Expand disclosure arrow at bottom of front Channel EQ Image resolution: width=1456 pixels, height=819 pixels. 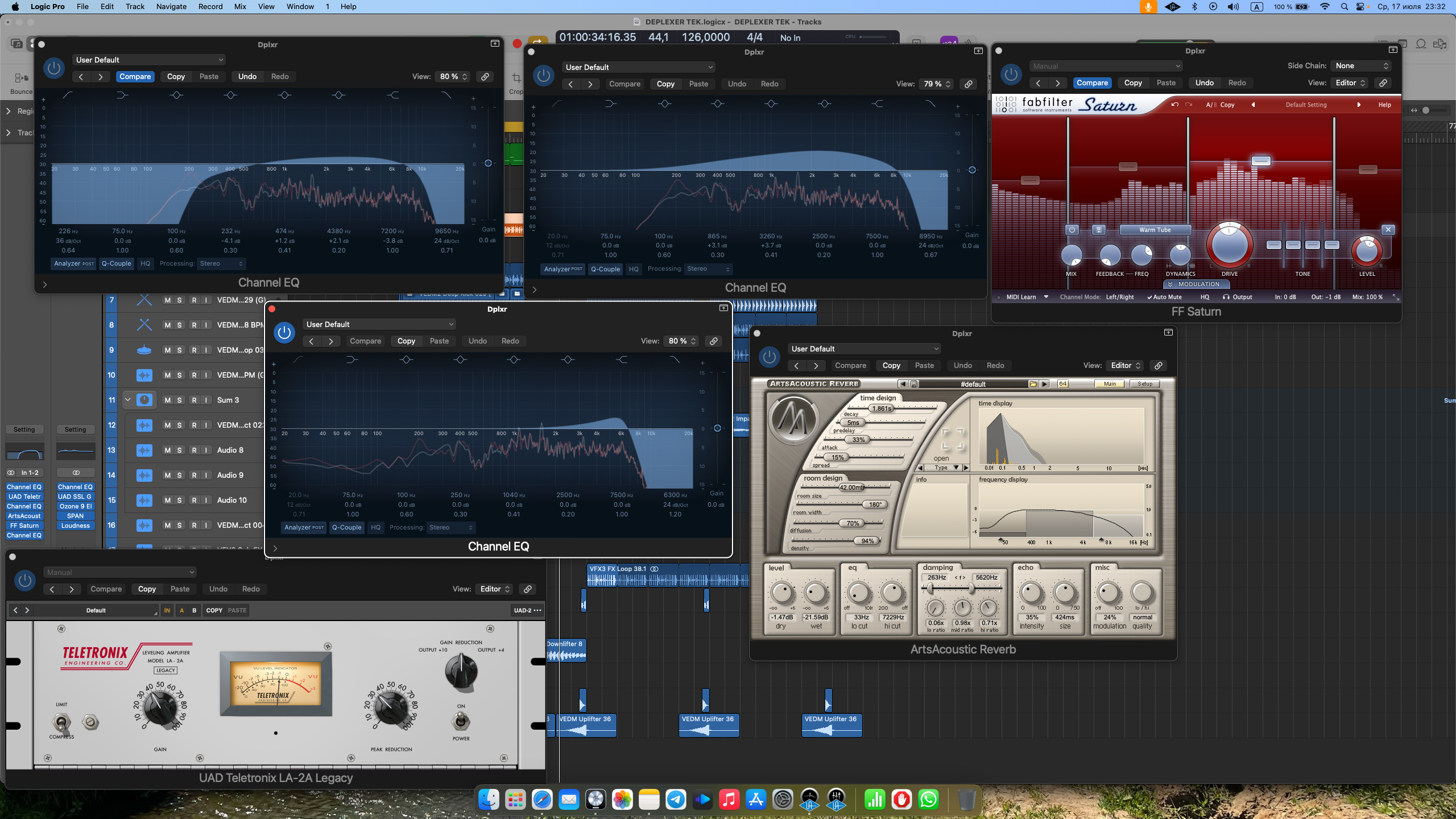[275, 548]
